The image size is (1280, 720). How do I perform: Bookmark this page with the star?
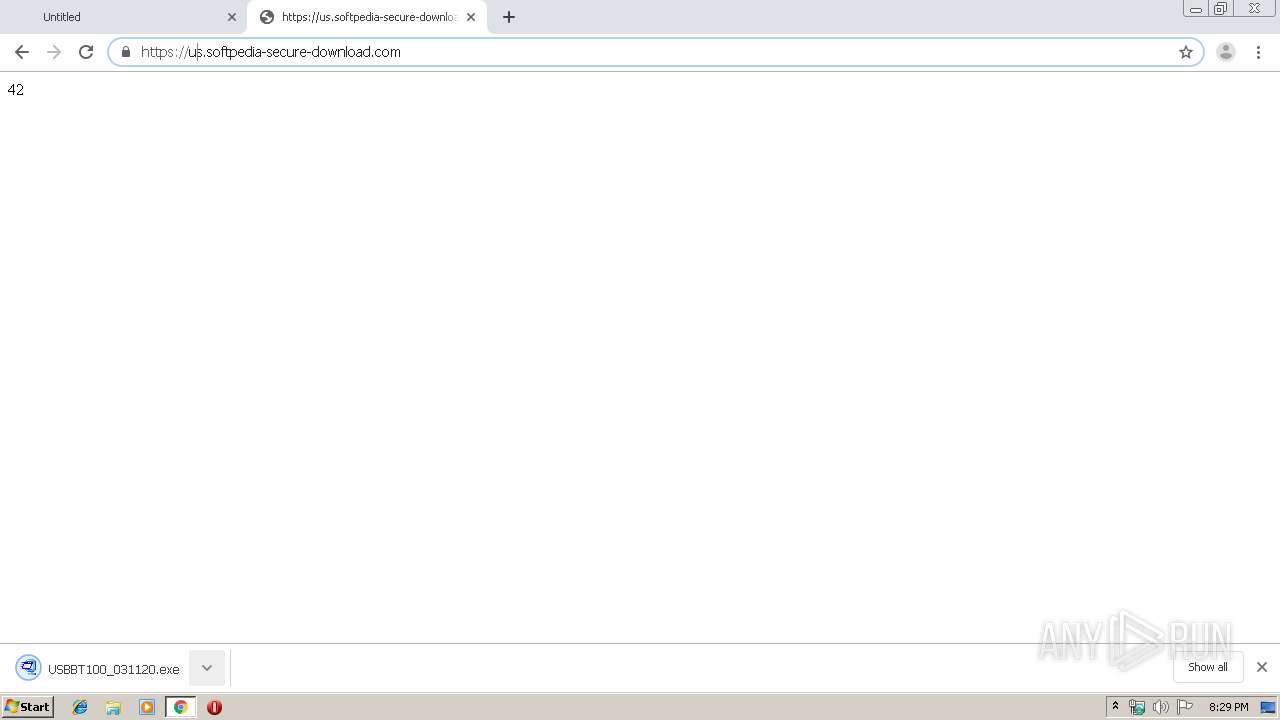[x=1186, y=52]
